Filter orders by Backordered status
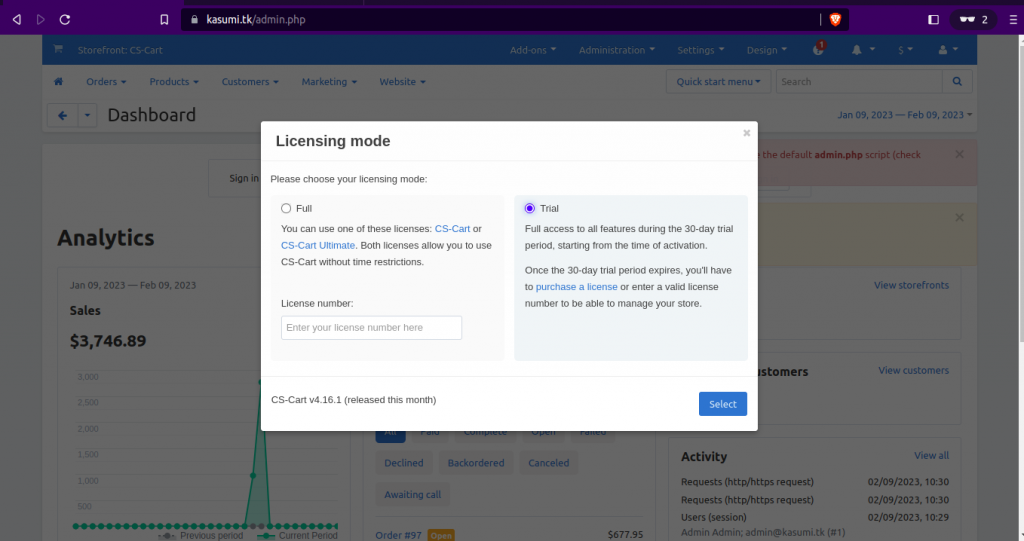Image resolution: width=1024 pixels, height=541 pixels. click(475, 463)
